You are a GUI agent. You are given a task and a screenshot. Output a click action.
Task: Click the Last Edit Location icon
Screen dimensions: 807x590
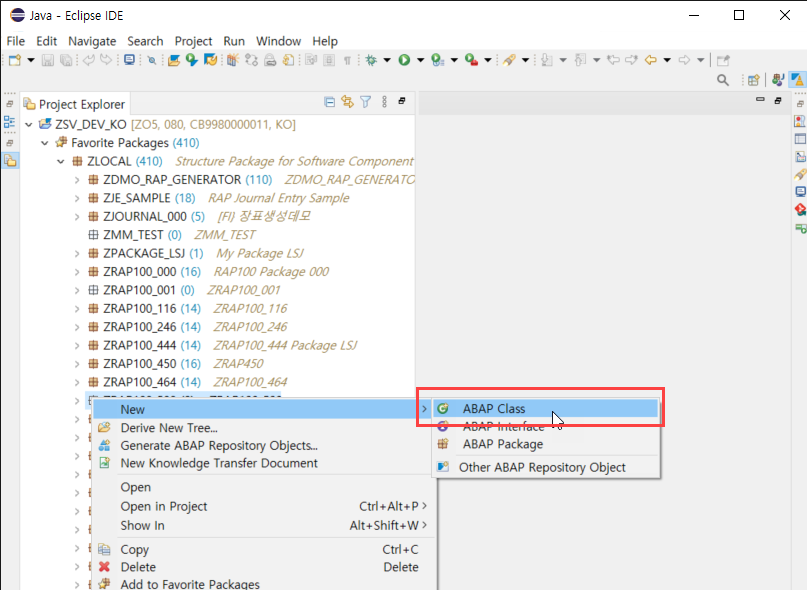(x=613, y=60)
